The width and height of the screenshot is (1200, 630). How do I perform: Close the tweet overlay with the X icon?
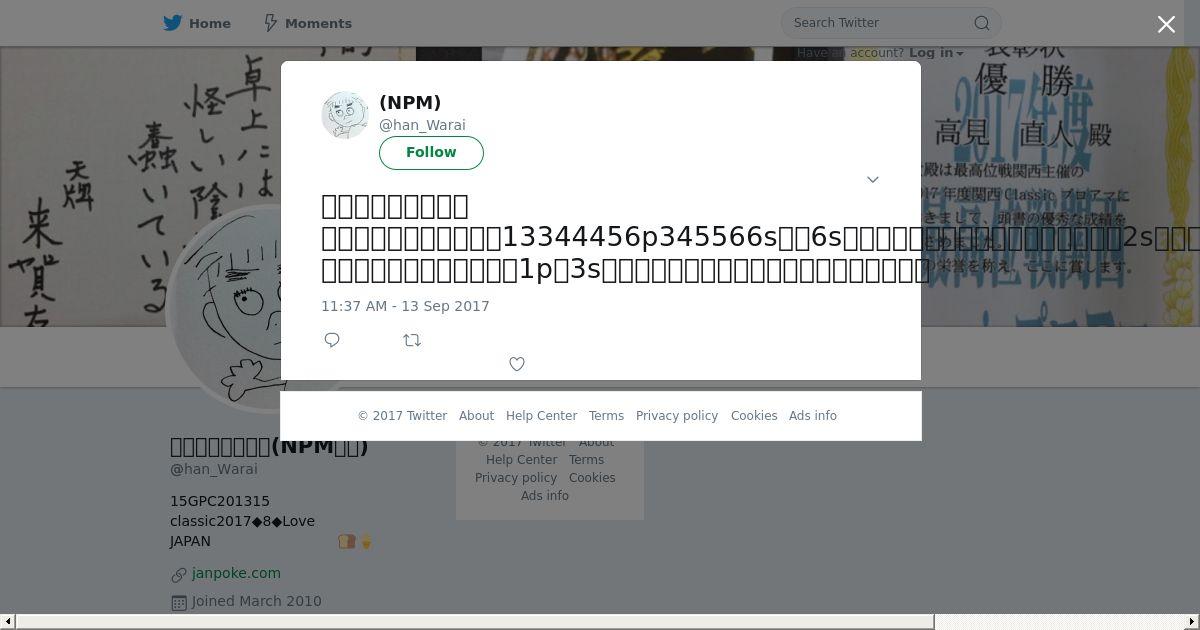tap(1166, 25)
